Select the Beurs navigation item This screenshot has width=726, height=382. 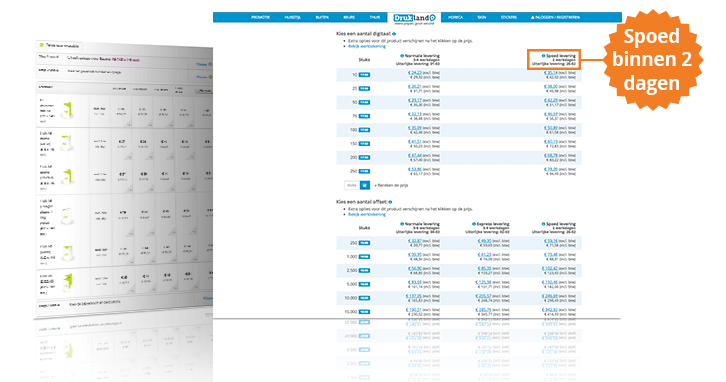click(349, 17)
